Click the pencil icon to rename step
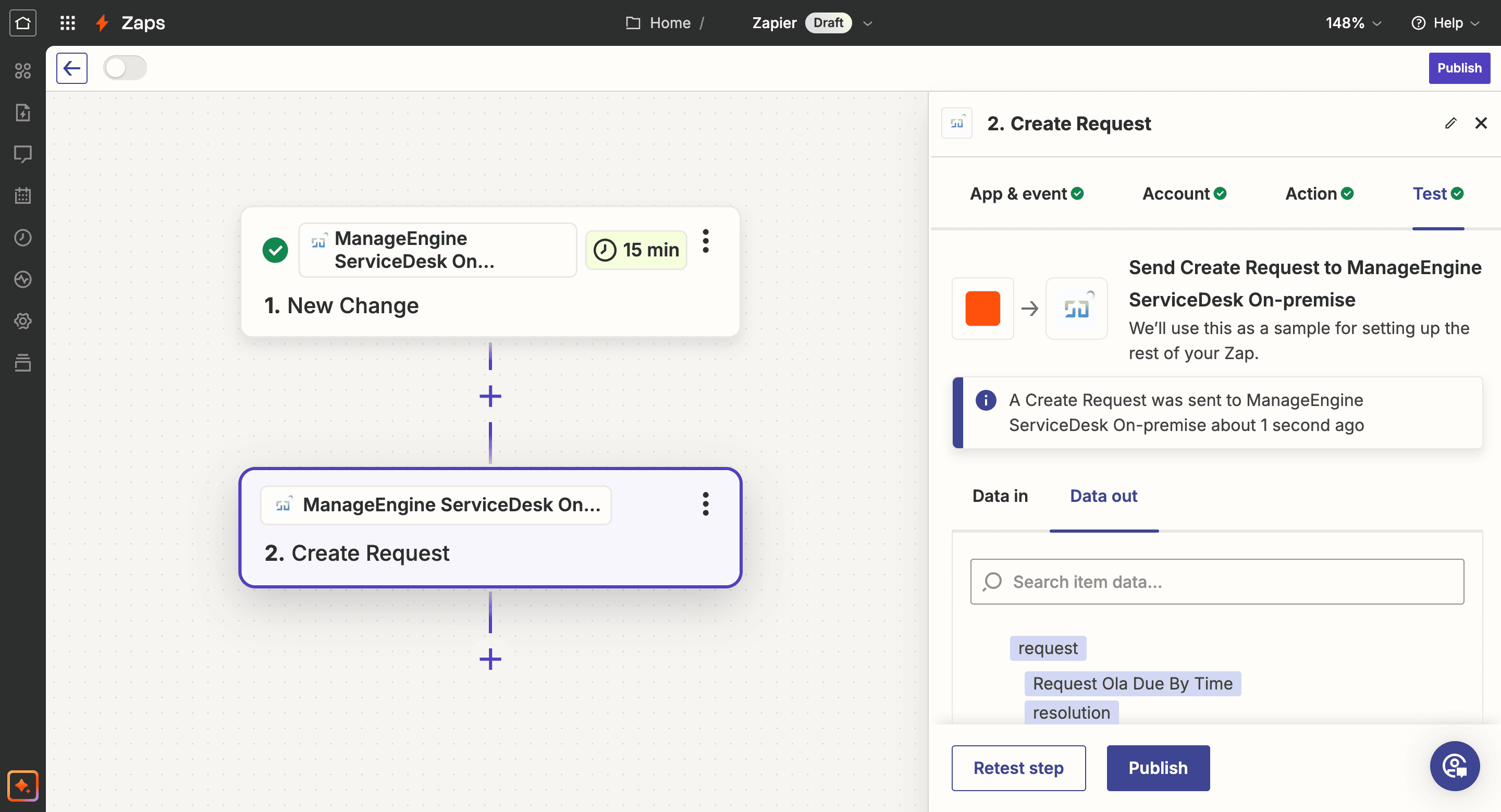The width and height of the screenshot is (1501, 812). [x=1450, y=123]
